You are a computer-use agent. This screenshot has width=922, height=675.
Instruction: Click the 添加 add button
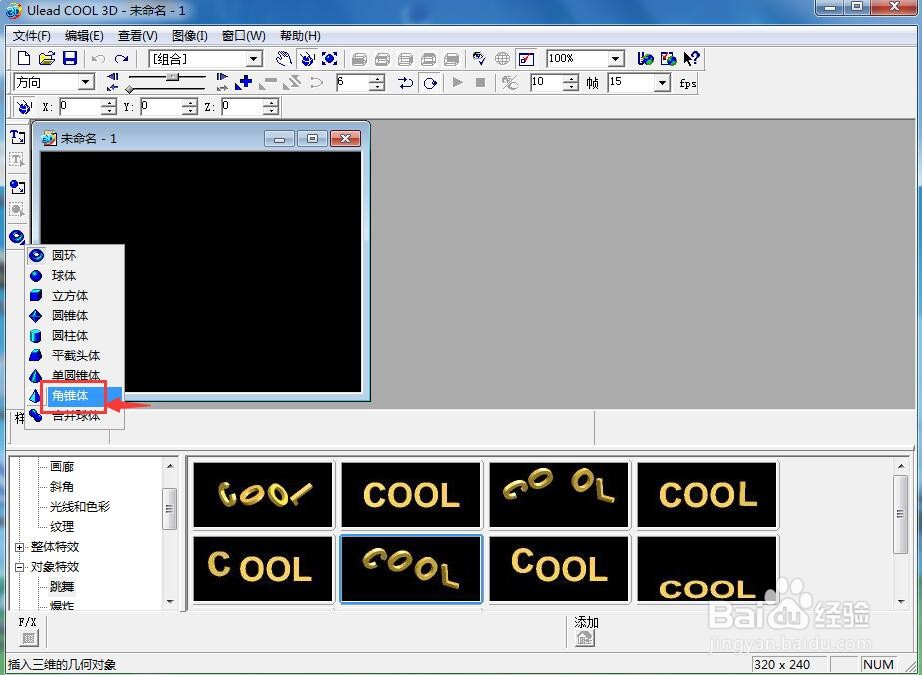point(584,637)
